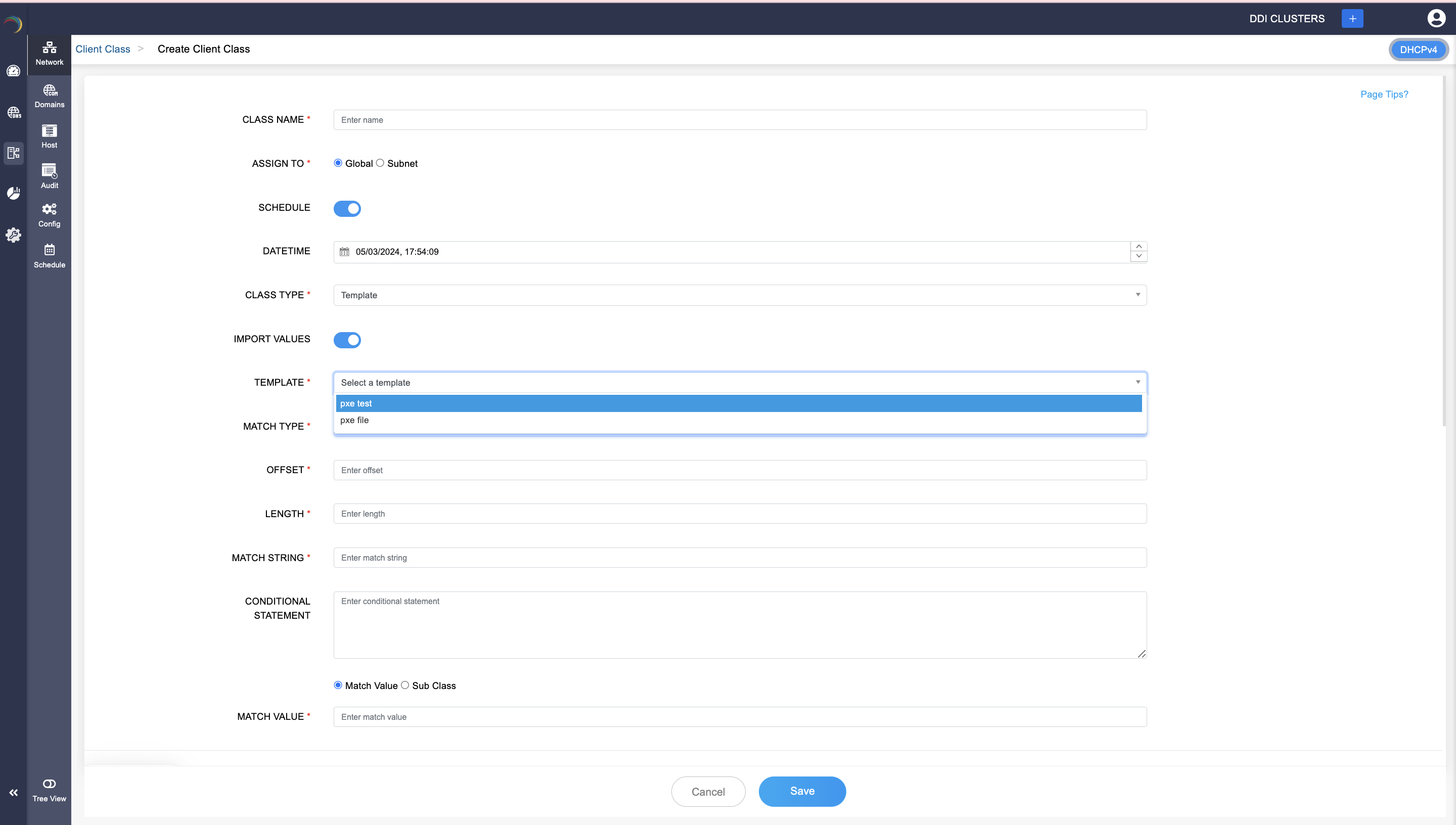Viewport: 1456px width, 825px height.
Task: Collapse sidebar with double-chevron icon
Action: click(14, 793)
